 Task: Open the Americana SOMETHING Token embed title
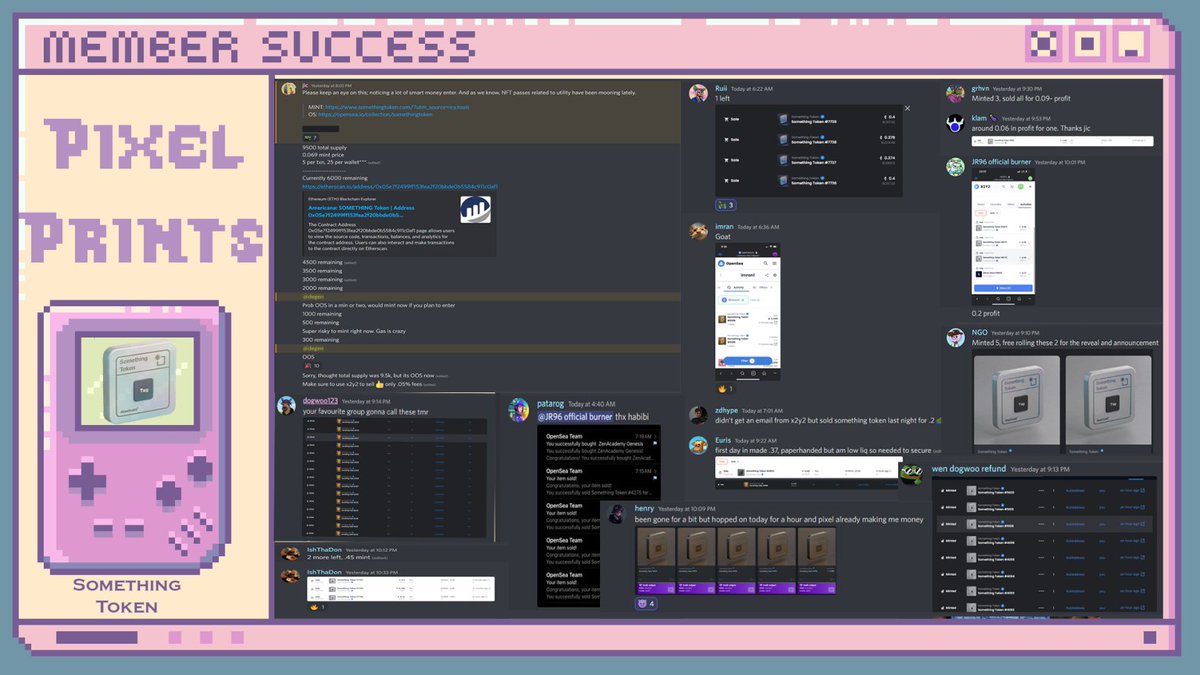pos(361,211)
